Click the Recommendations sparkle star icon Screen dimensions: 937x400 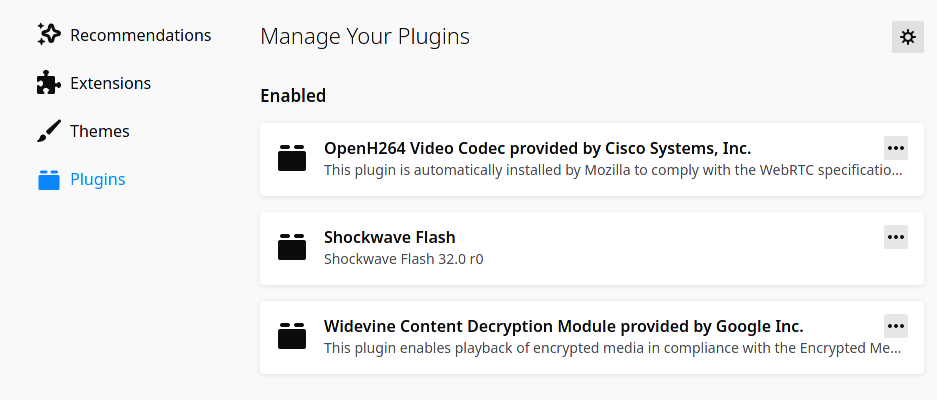coord(48,35)
